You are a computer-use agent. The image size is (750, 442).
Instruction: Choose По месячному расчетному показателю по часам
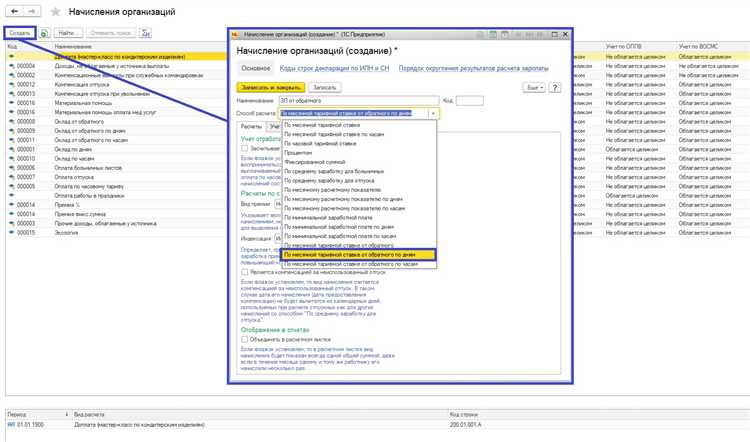(359, 209)
